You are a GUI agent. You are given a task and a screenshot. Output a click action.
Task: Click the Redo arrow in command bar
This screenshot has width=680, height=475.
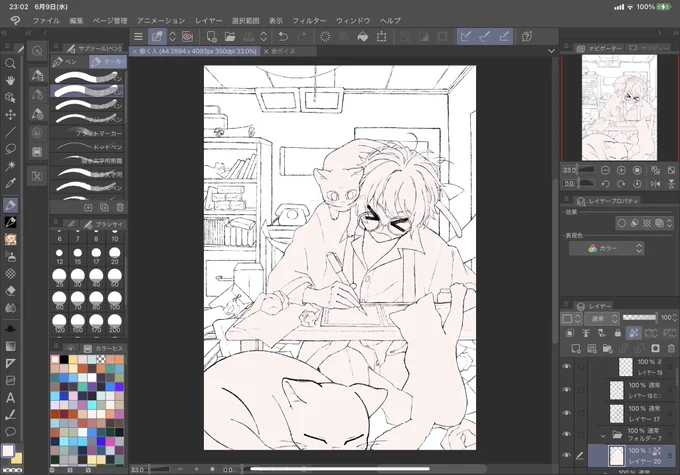coord(302,36)
